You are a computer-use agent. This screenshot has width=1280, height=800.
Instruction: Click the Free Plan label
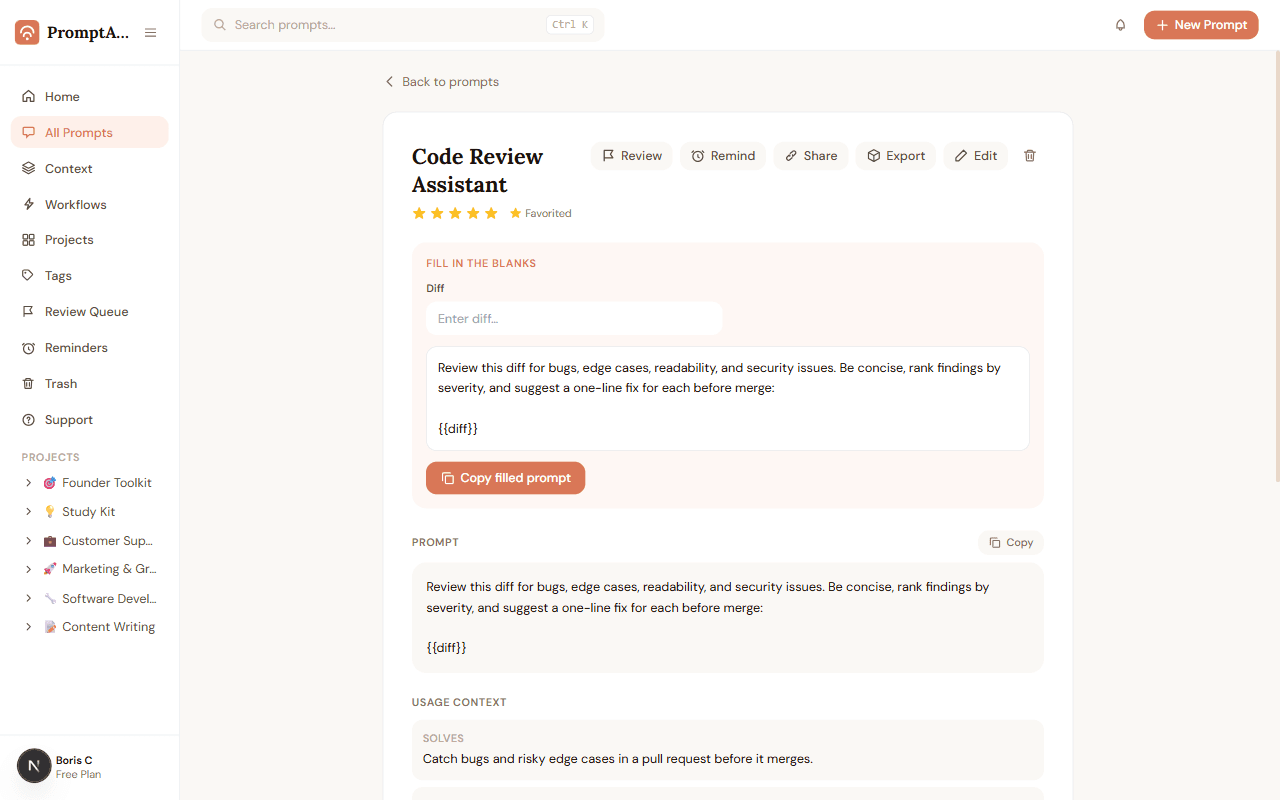pyautogui.click(x=78, y=775)
